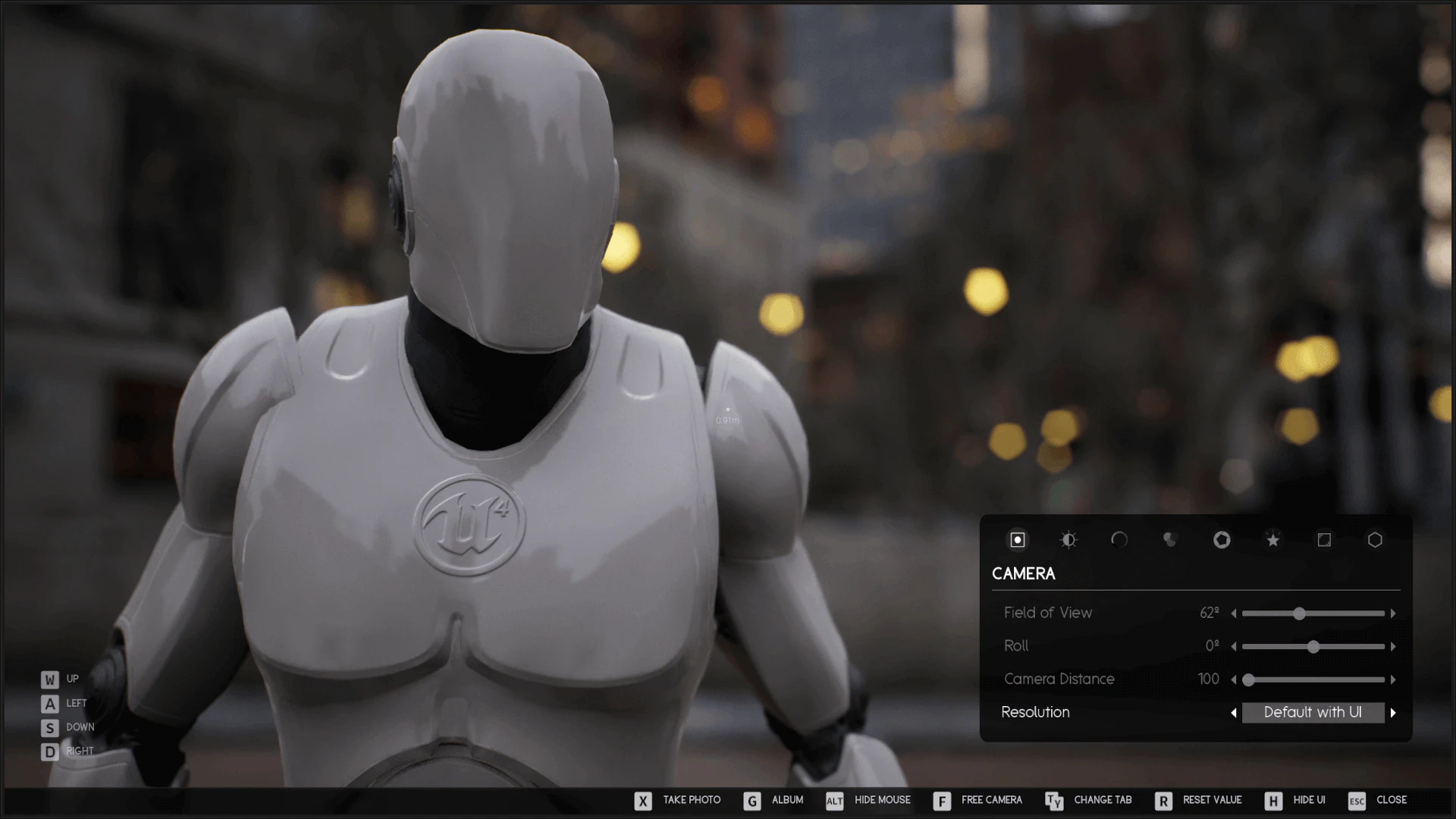1456x819 pixels.
Task: Open the Album
Action: [774, 800]
